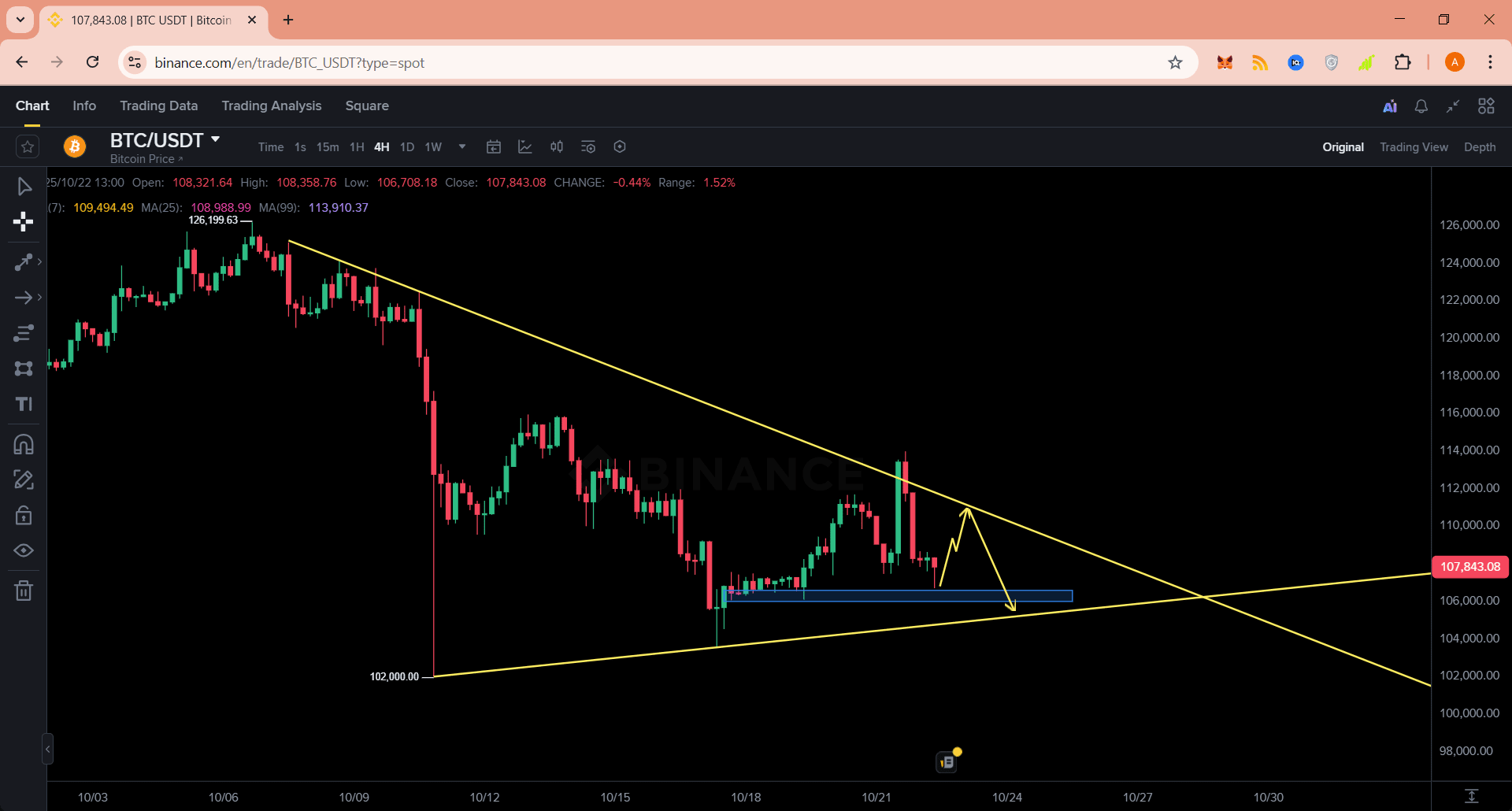Image resolution: width=1512 pixels, height=811 pixels.
Task: Click the chart news event marker
Action: [x=947, y=761]
